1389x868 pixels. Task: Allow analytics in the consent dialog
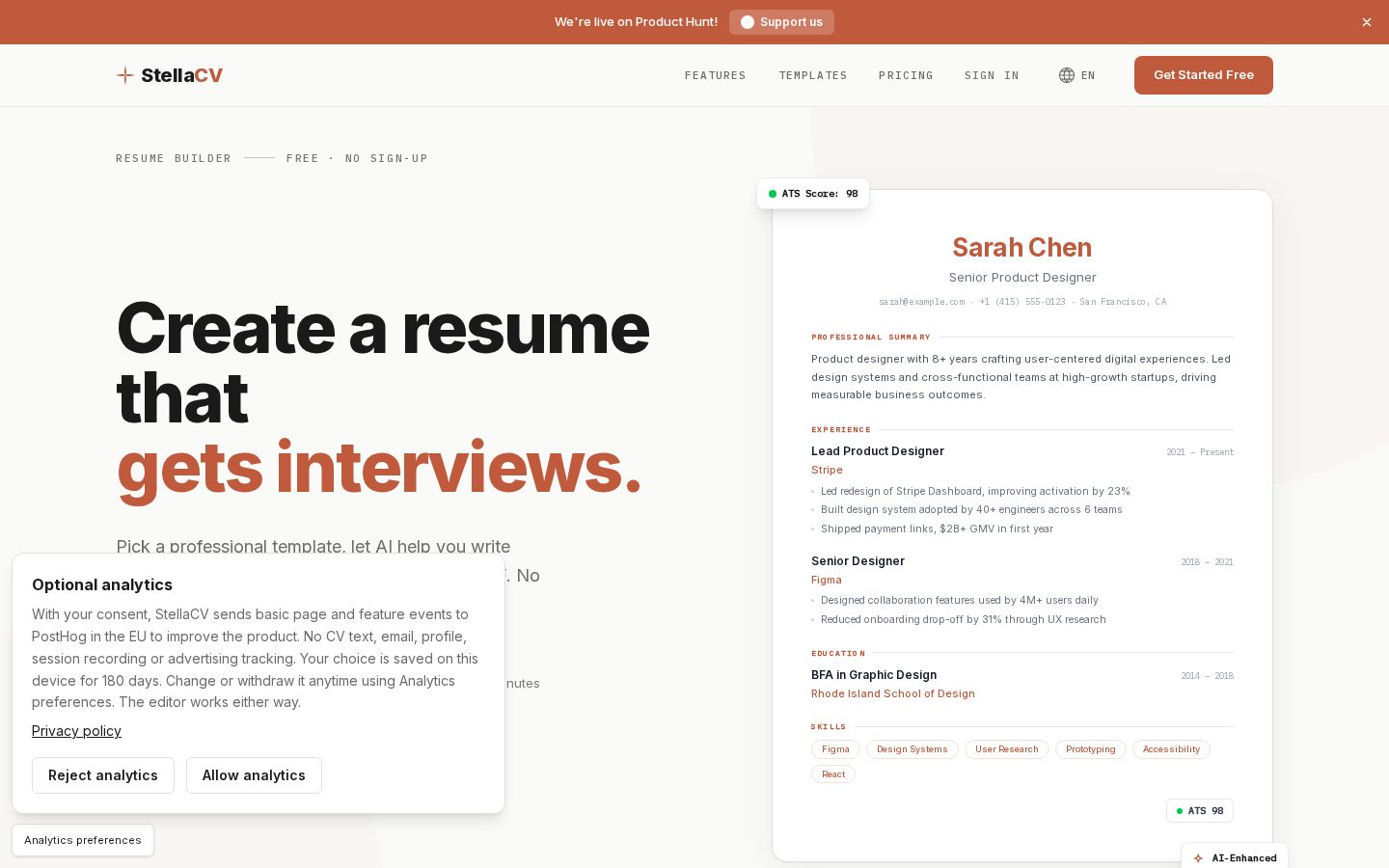coord(254,775)
